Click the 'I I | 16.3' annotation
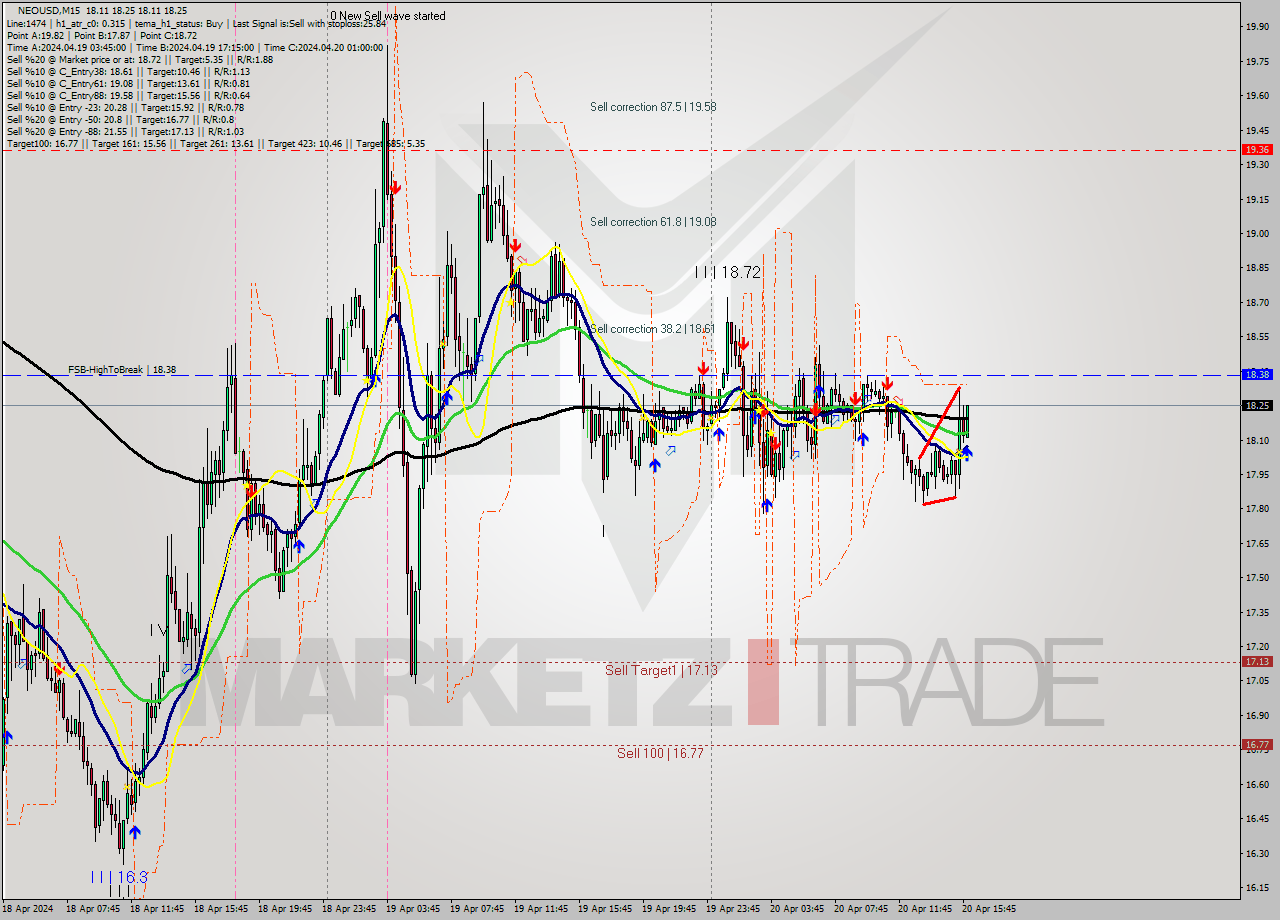The image size is (1280, 920). click(119, 877)
